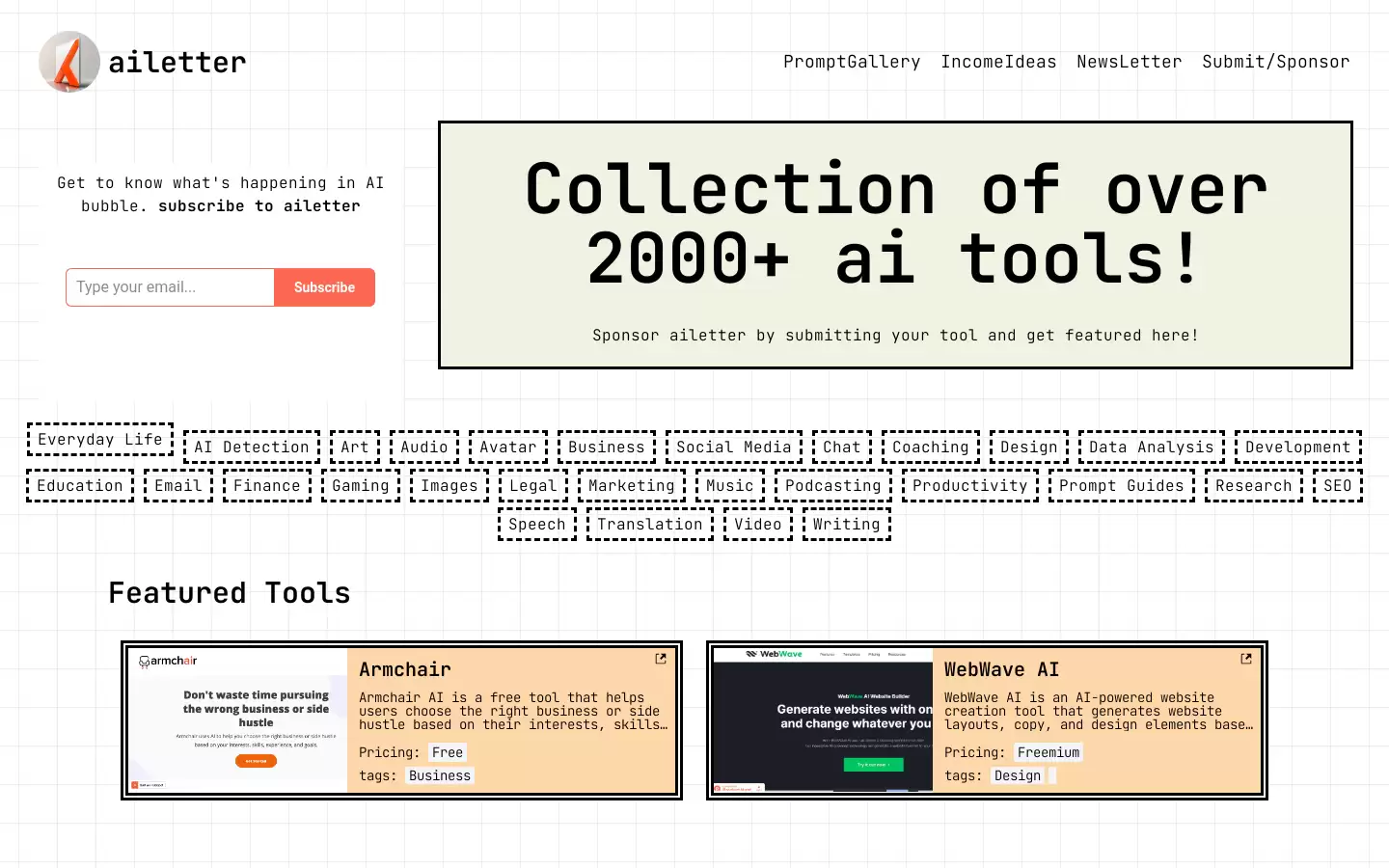Image resolution: width=1389 pixels, height=868 pixels.
Task: Focus the email input field
Action: (170, 287)
